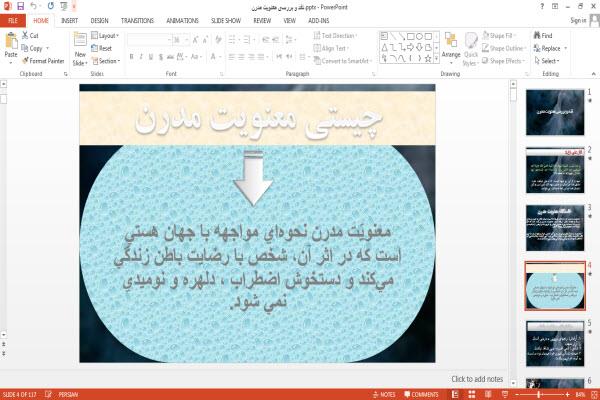Open the font name combo box
This screenshot has height=400, width=600.
tap(149, 40)
